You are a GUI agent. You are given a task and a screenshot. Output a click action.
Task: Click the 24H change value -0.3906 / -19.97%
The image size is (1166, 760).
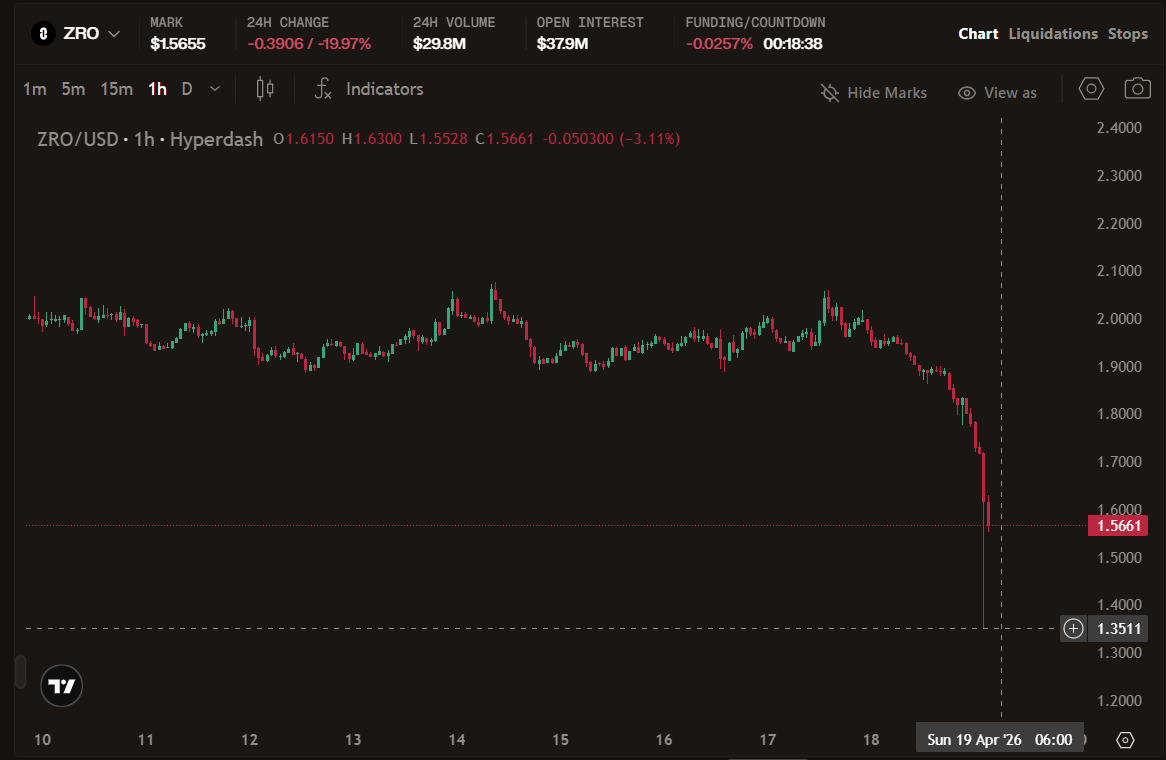pos(309,44)
